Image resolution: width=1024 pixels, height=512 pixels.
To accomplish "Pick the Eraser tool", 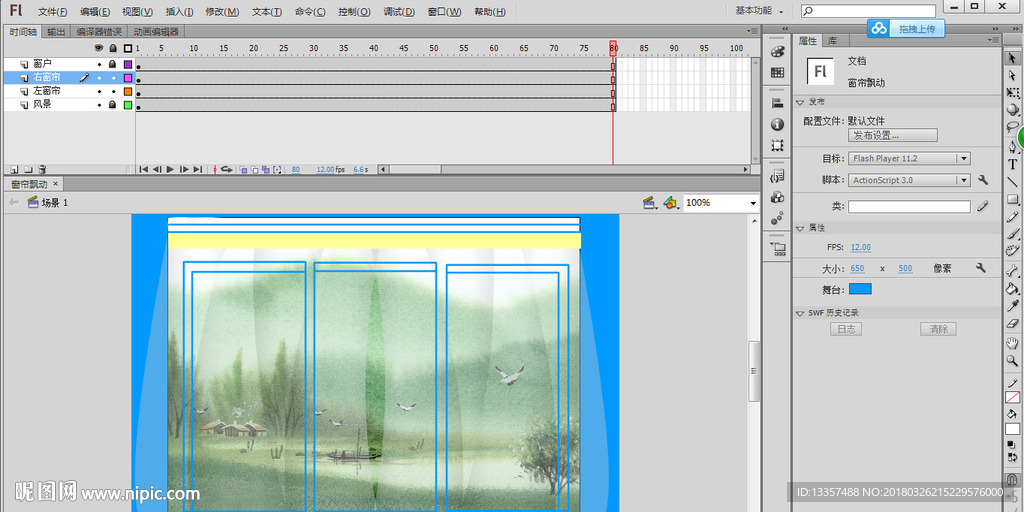I will pos(1012,324).
